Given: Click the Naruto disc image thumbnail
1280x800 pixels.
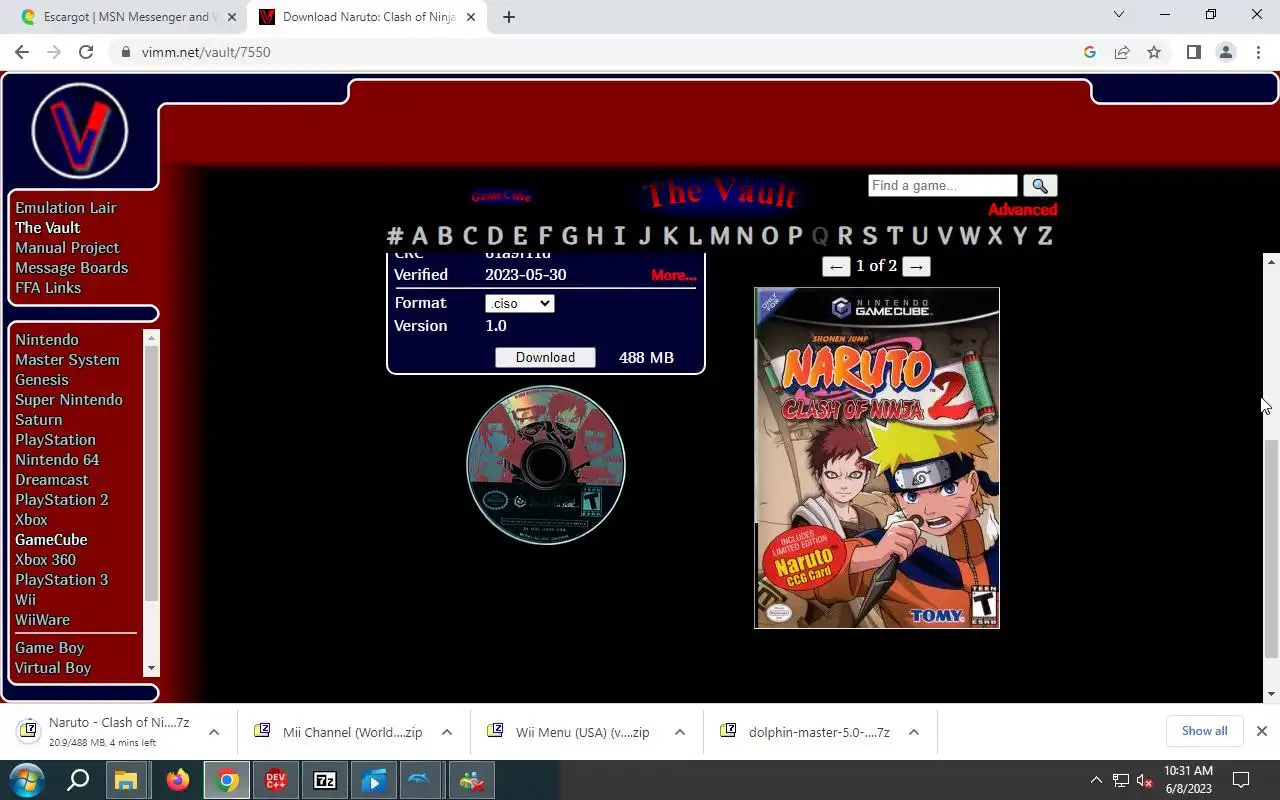Looking at the screenshot, I should coord(546,465).
